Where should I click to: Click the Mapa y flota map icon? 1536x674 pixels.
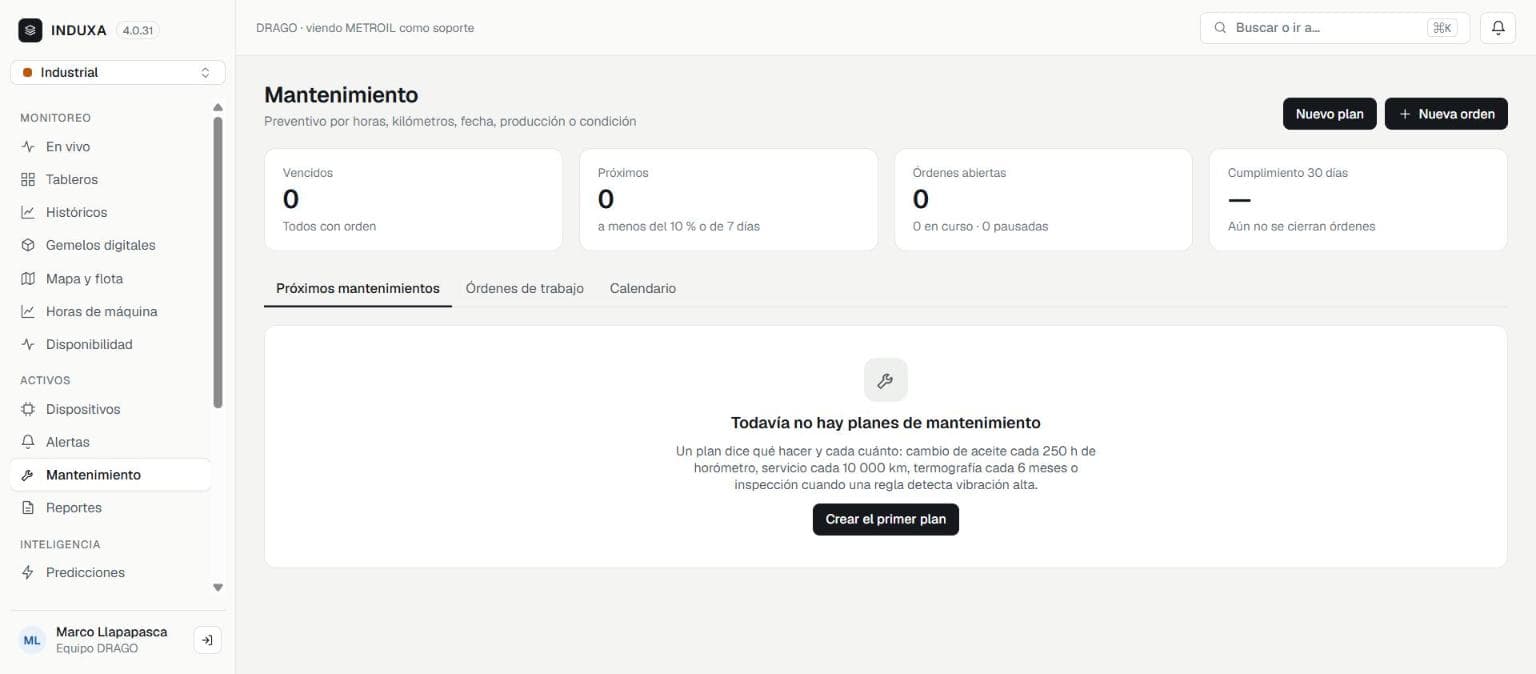(x=28, y=279)
